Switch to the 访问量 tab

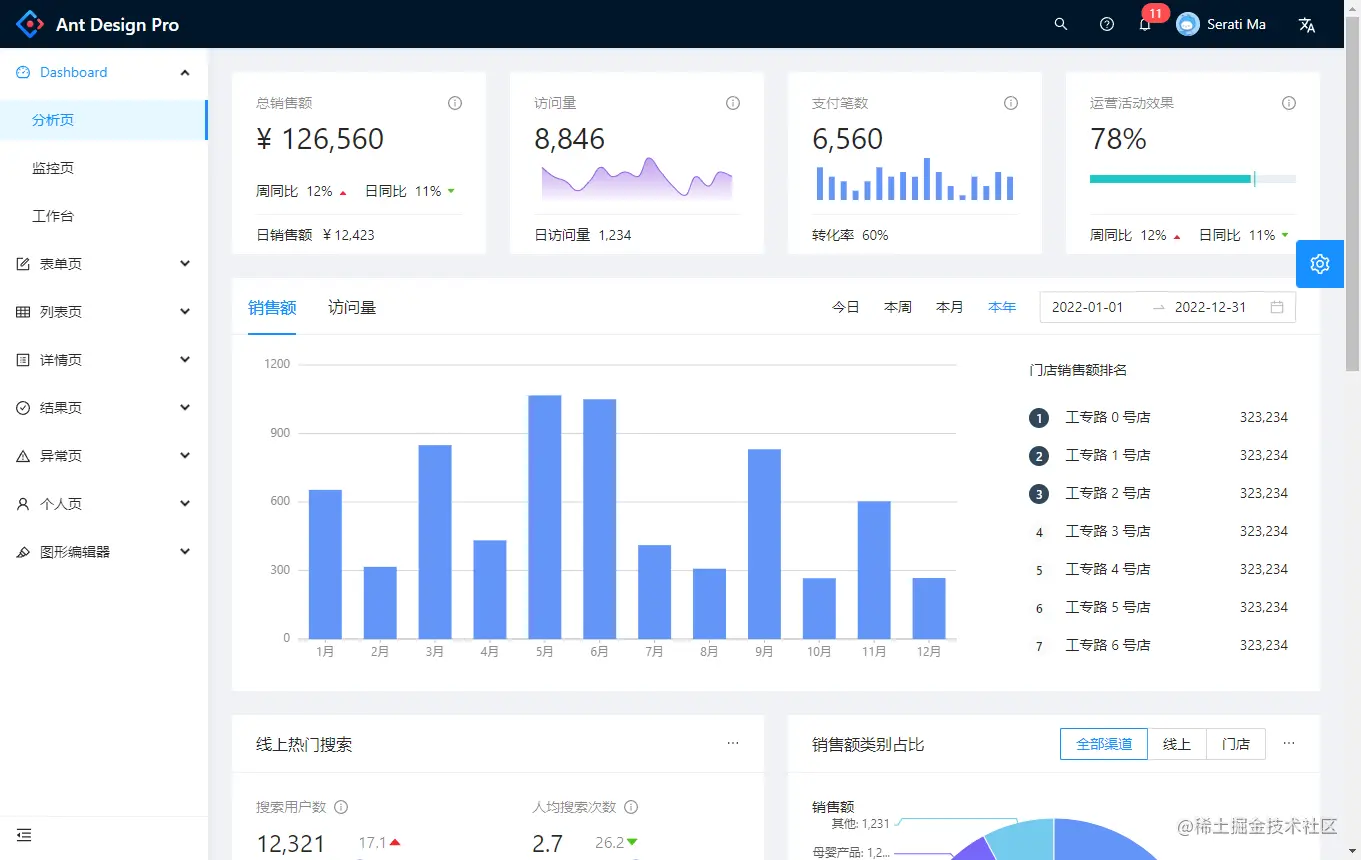click(352, 307)
